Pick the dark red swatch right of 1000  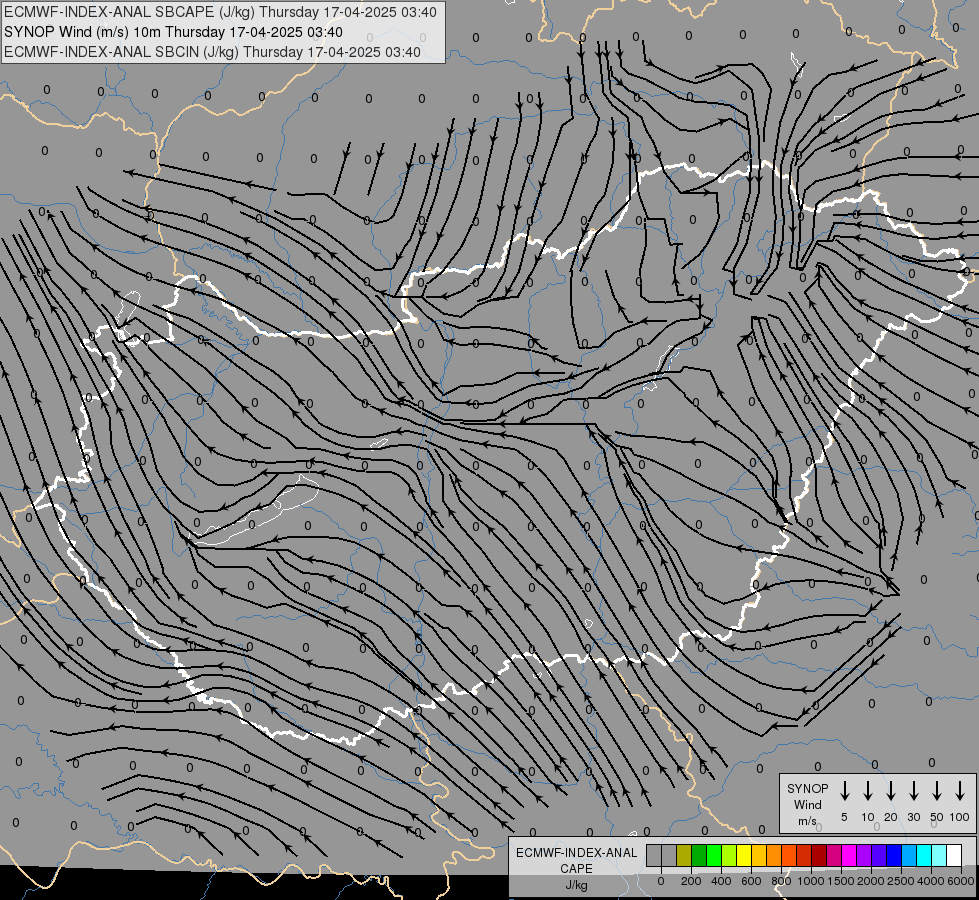819,855
